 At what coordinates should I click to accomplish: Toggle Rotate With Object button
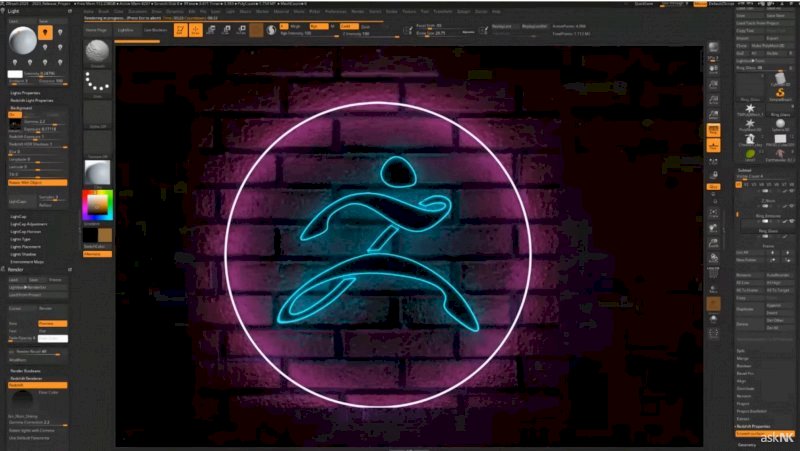point(38,182)
